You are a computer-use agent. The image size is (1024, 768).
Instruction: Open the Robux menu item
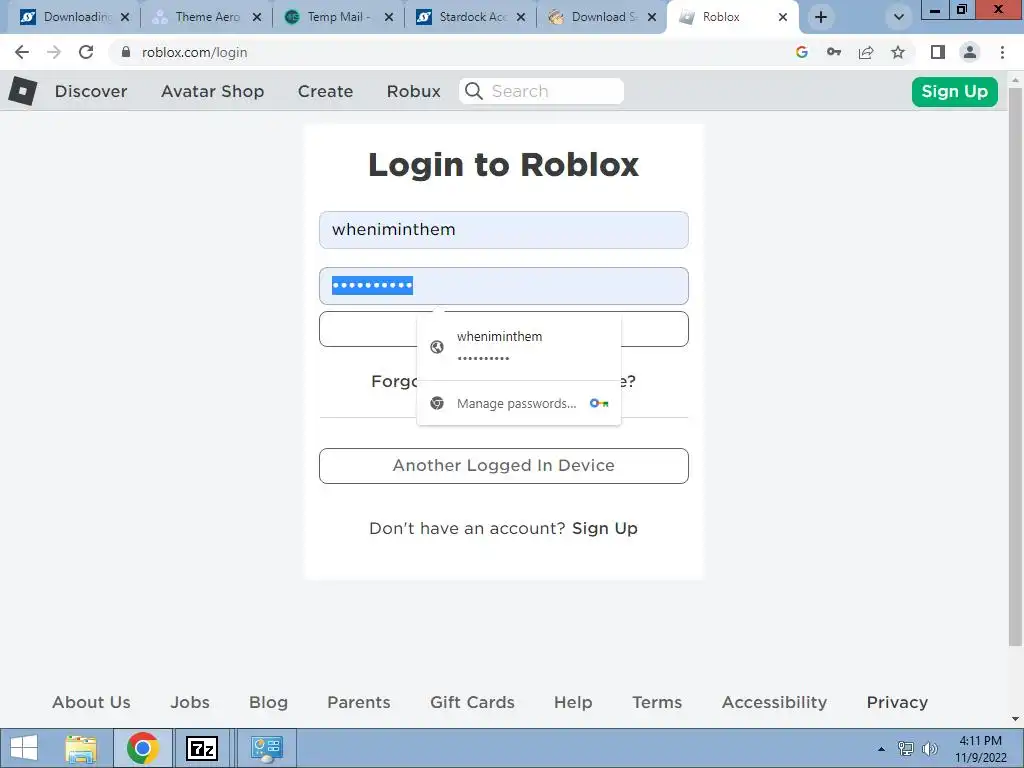413,91
